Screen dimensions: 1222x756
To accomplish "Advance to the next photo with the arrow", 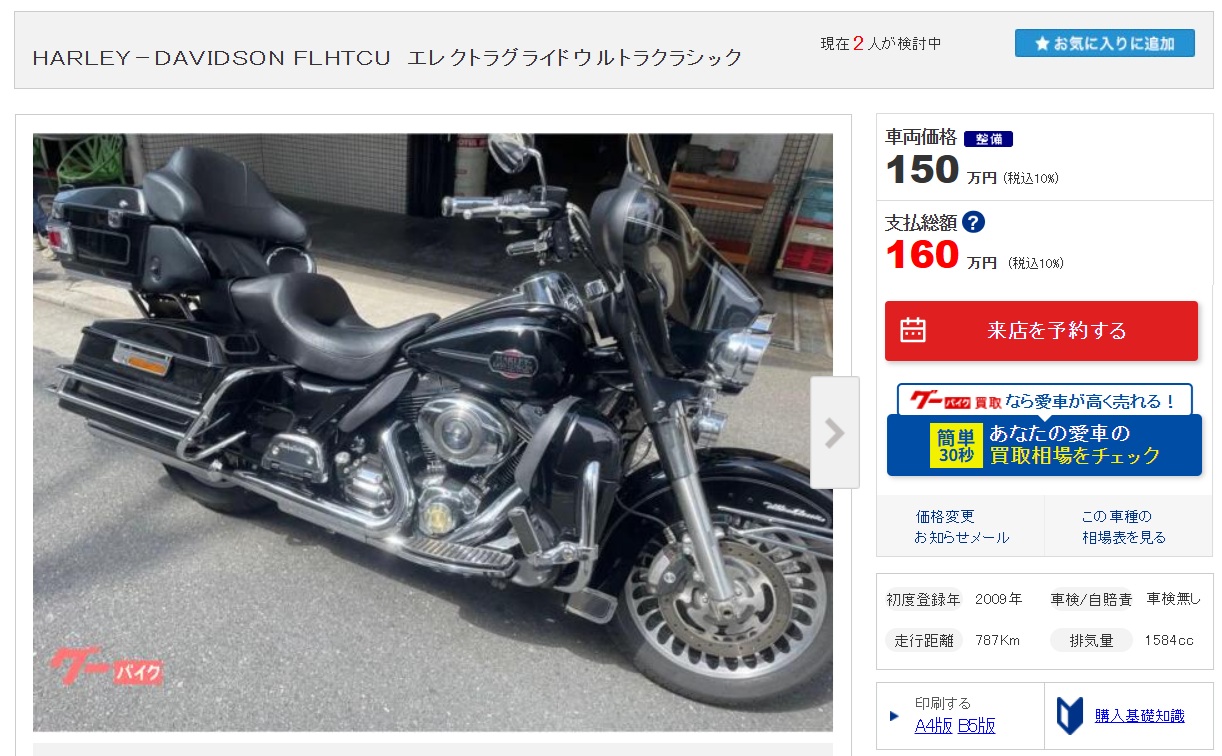I will pyautogui.click(x=834, y=432).
